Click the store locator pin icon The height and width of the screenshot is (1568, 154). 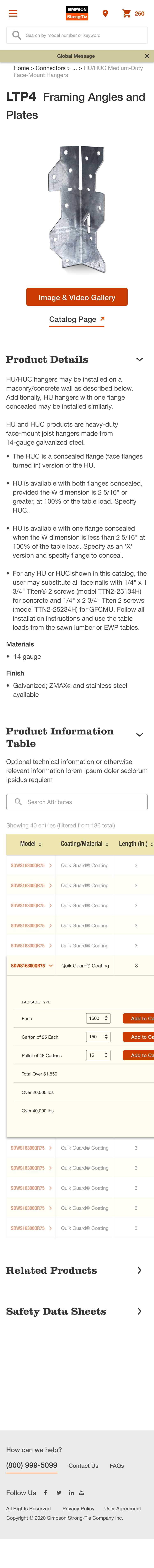pyautogui.click(x=105, y=13)
